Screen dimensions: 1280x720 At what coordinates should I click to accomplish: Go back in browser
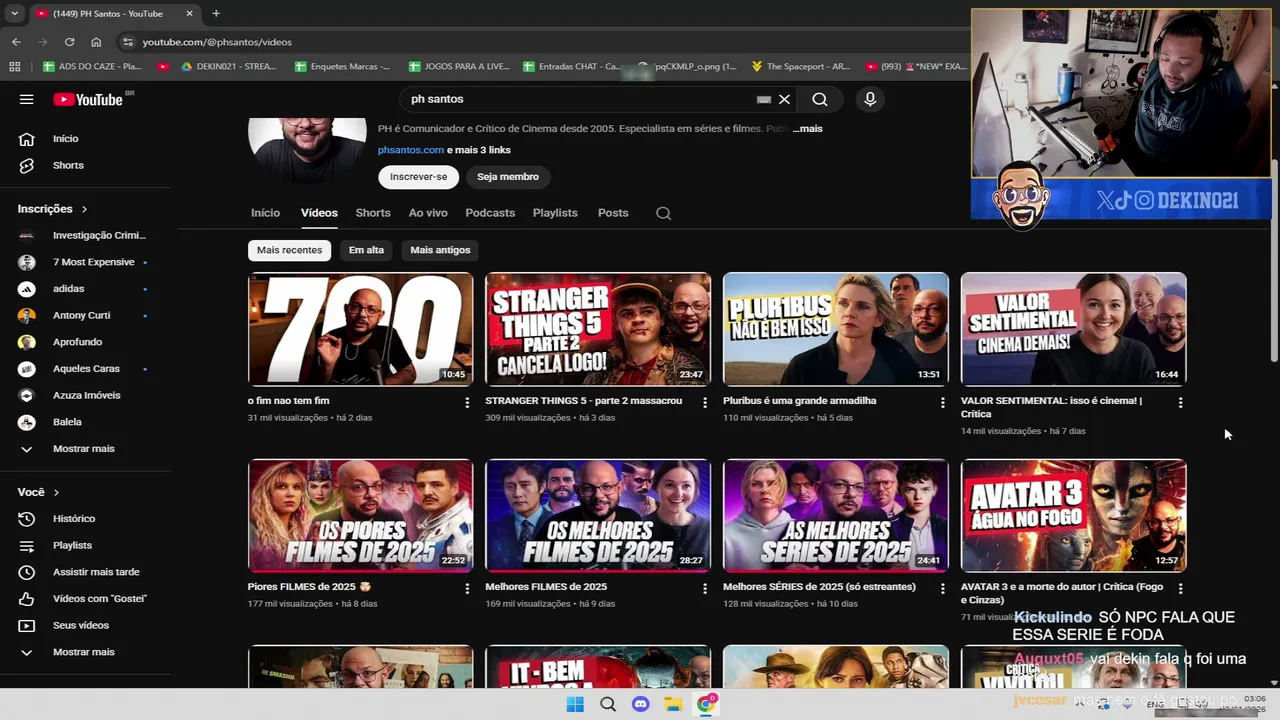(16, 42)
